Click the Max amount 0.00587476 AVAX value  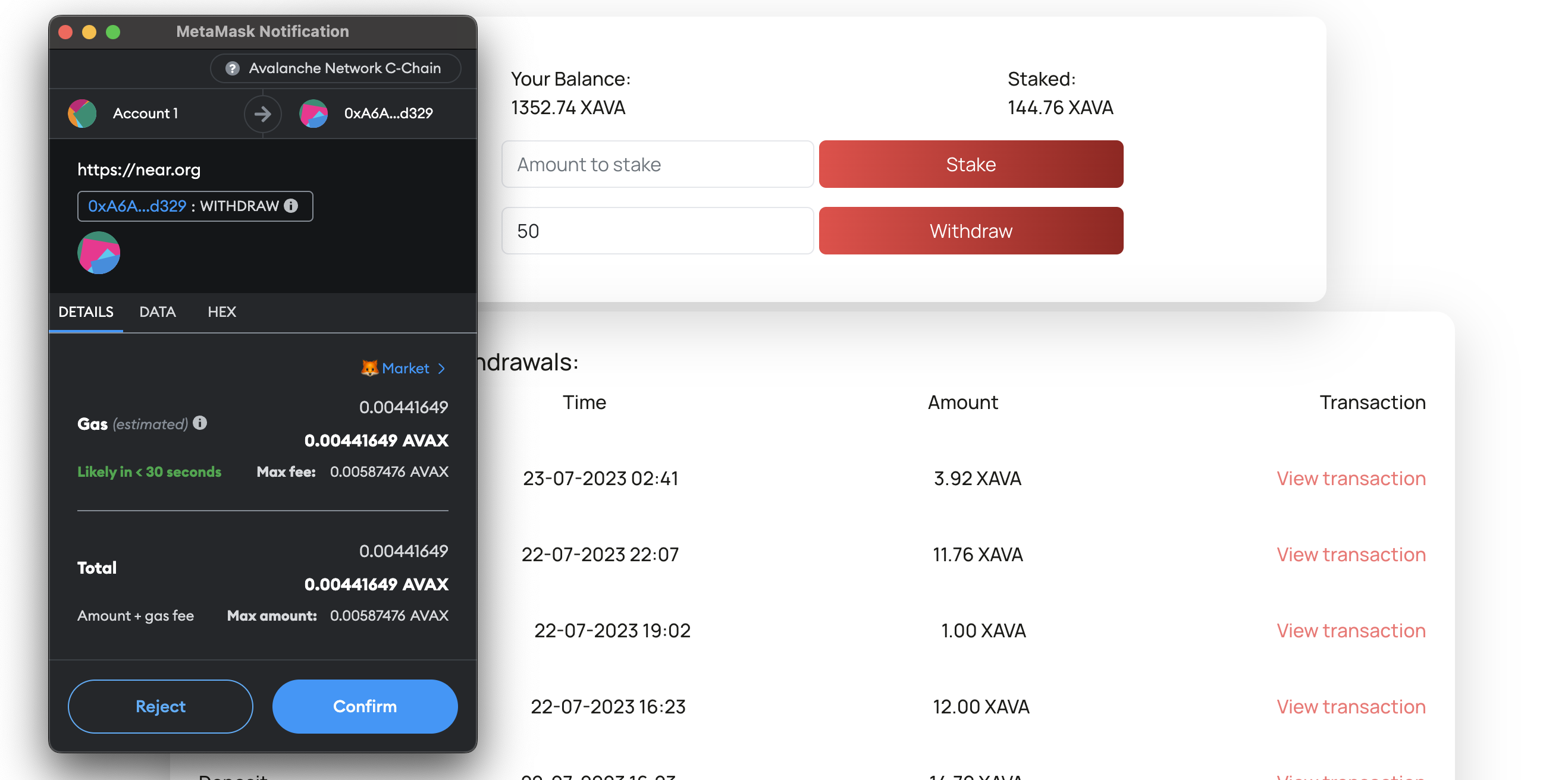pos(389,617)
